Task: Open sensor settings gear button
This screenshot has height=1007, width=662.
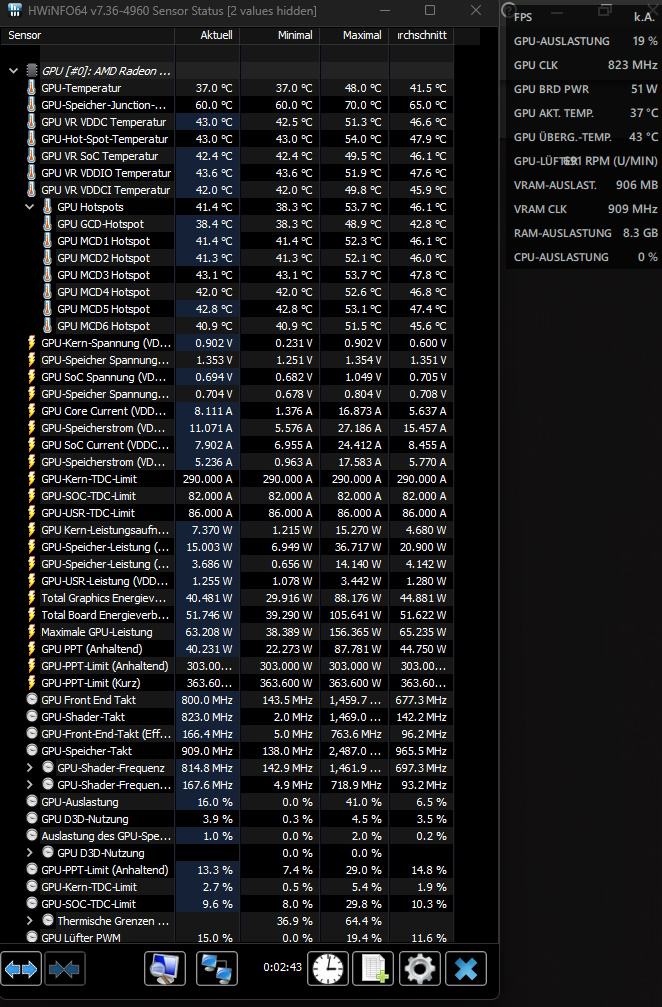Action: (419, 968)
